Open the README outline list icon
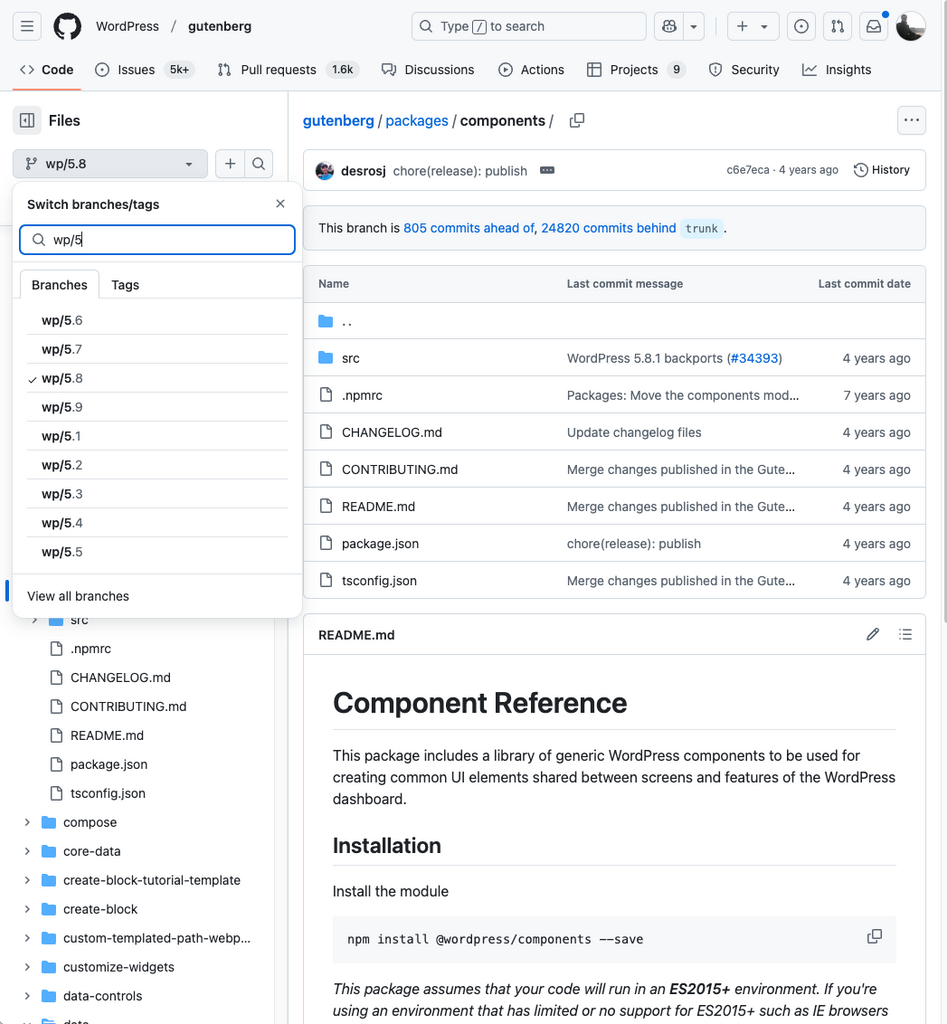The image size is (947, 1024). point(905,634)
